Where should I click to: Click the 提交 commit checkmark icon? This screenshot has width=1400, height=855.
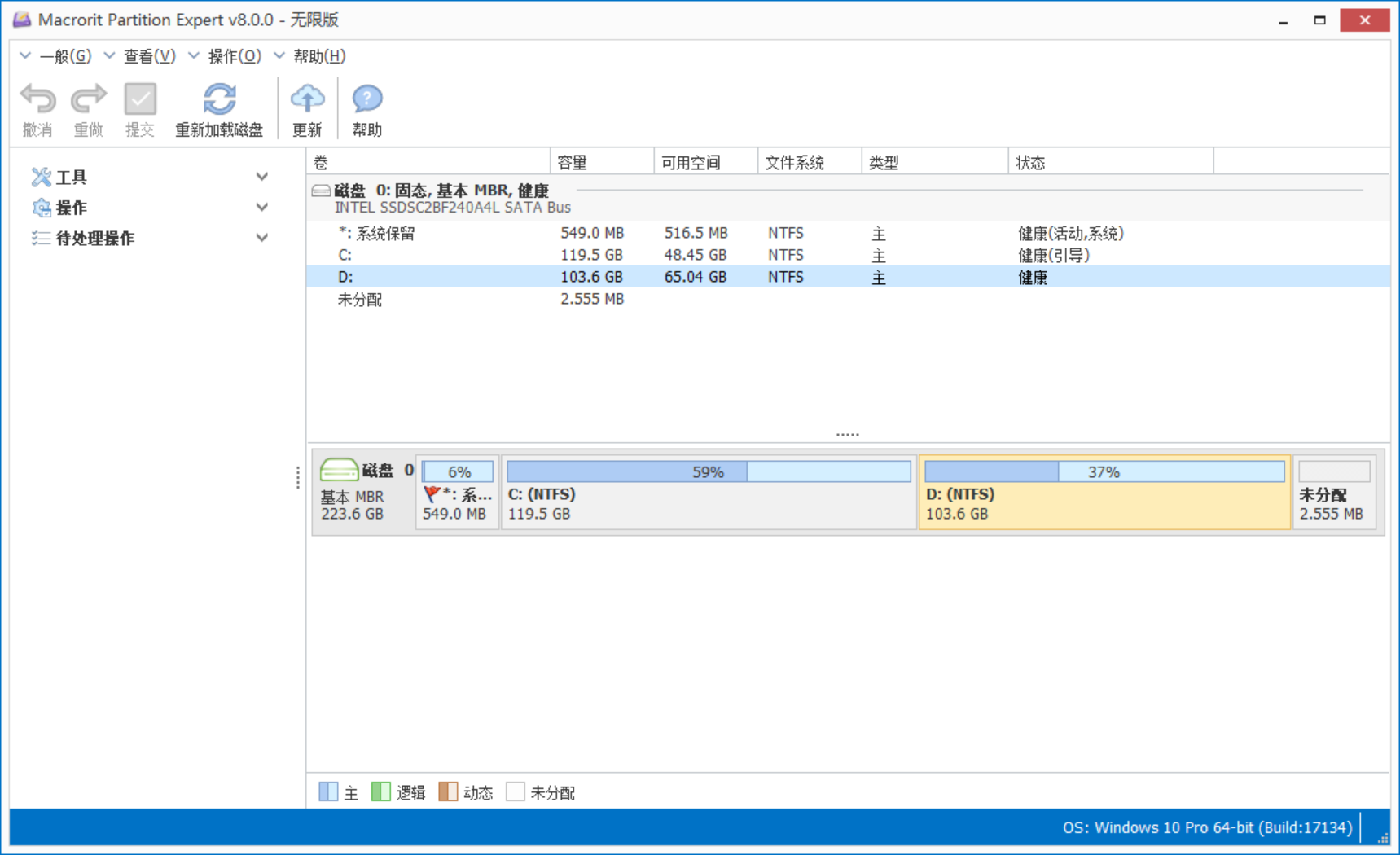pos(140,99)
